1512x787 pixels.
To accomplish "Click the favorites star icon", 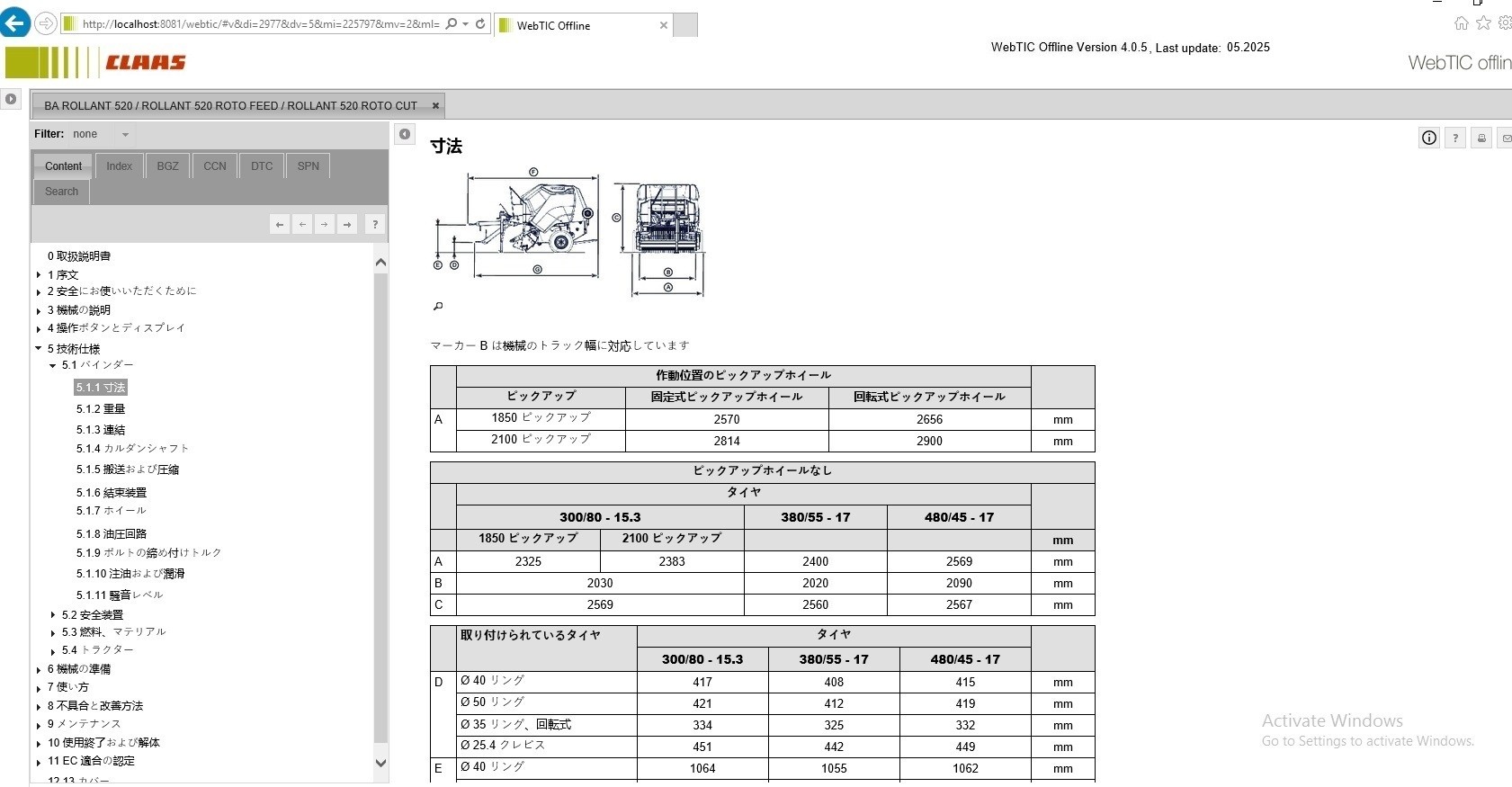I will [x=1483, y=23].
